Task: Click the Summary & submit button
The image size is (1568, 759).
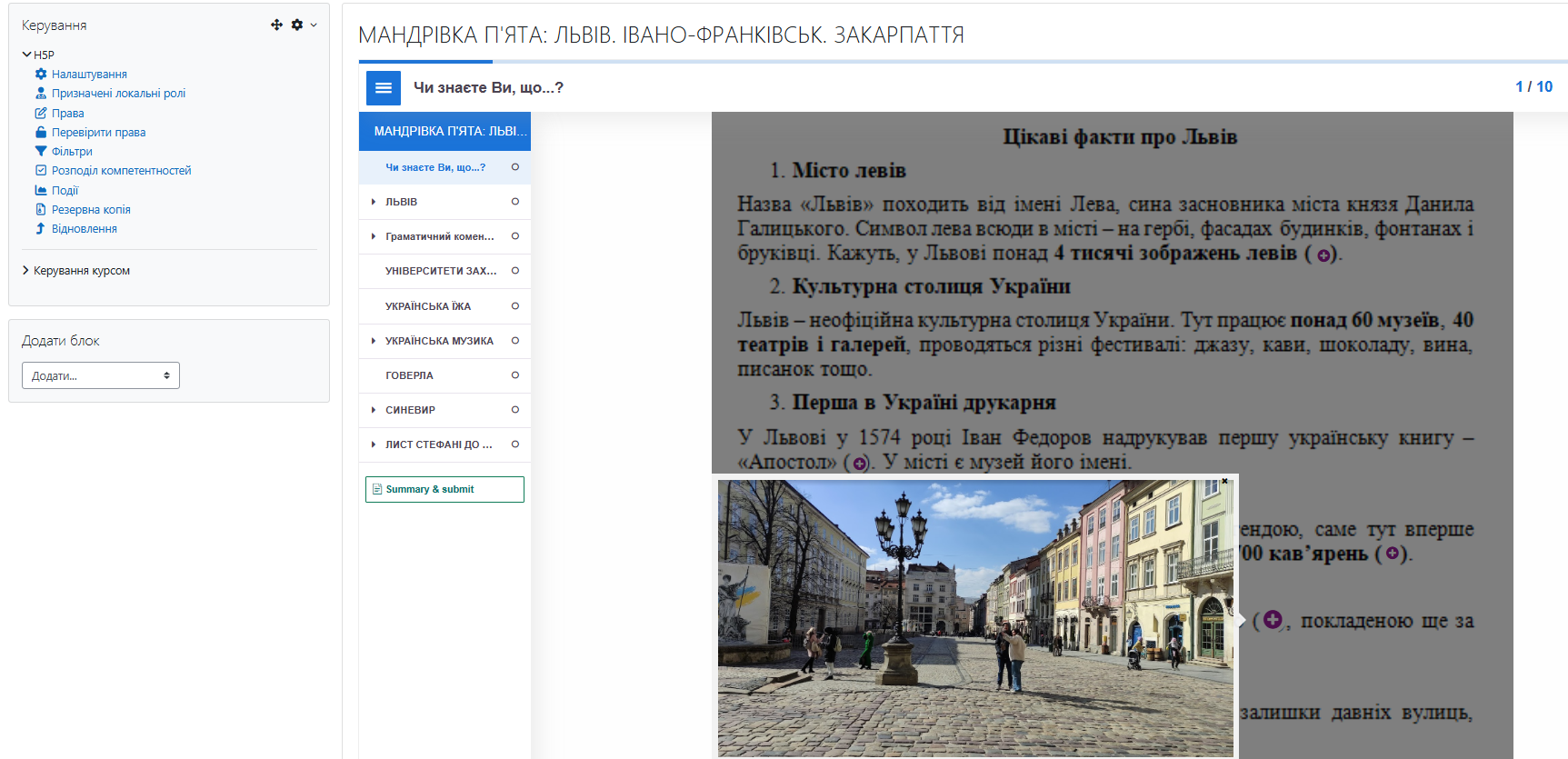Action: 444,489
